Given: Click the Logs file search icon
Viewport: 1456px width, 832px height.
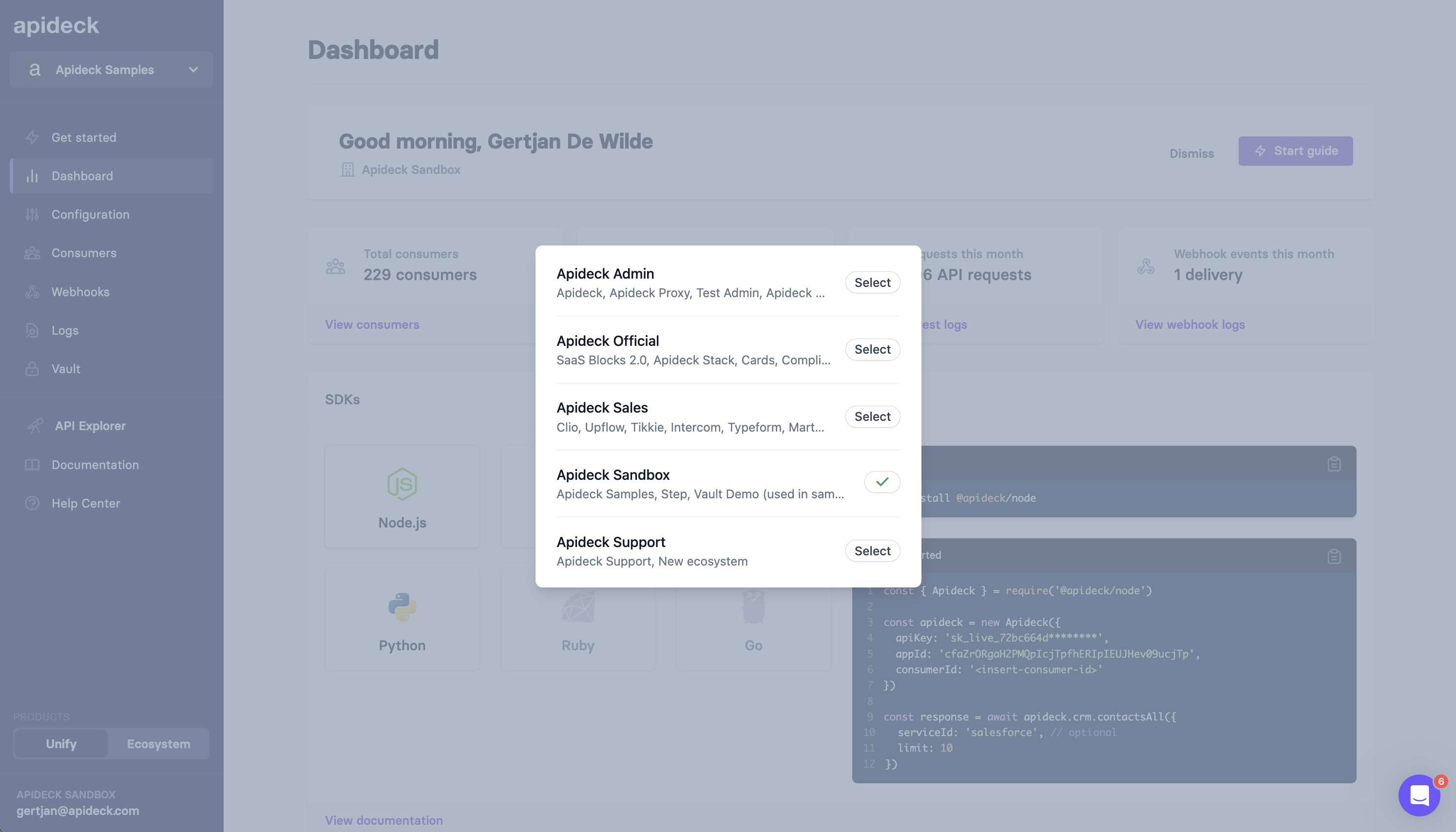Looking at the screenshot, I should click(x=32, y=330).
